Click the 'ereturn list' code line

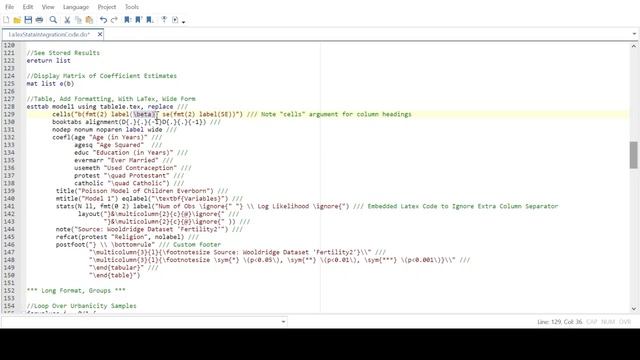49,60
